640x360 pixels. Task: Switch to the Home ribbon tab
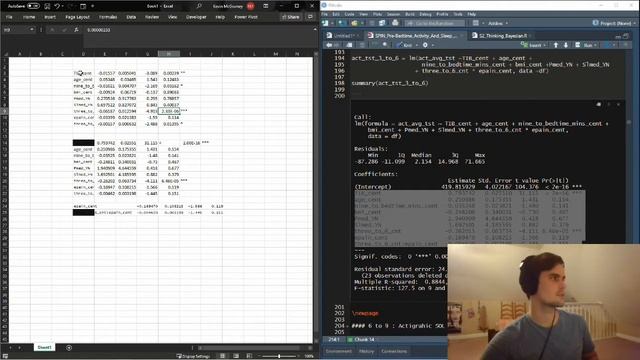pyautogui.click(x=29, y=17)
